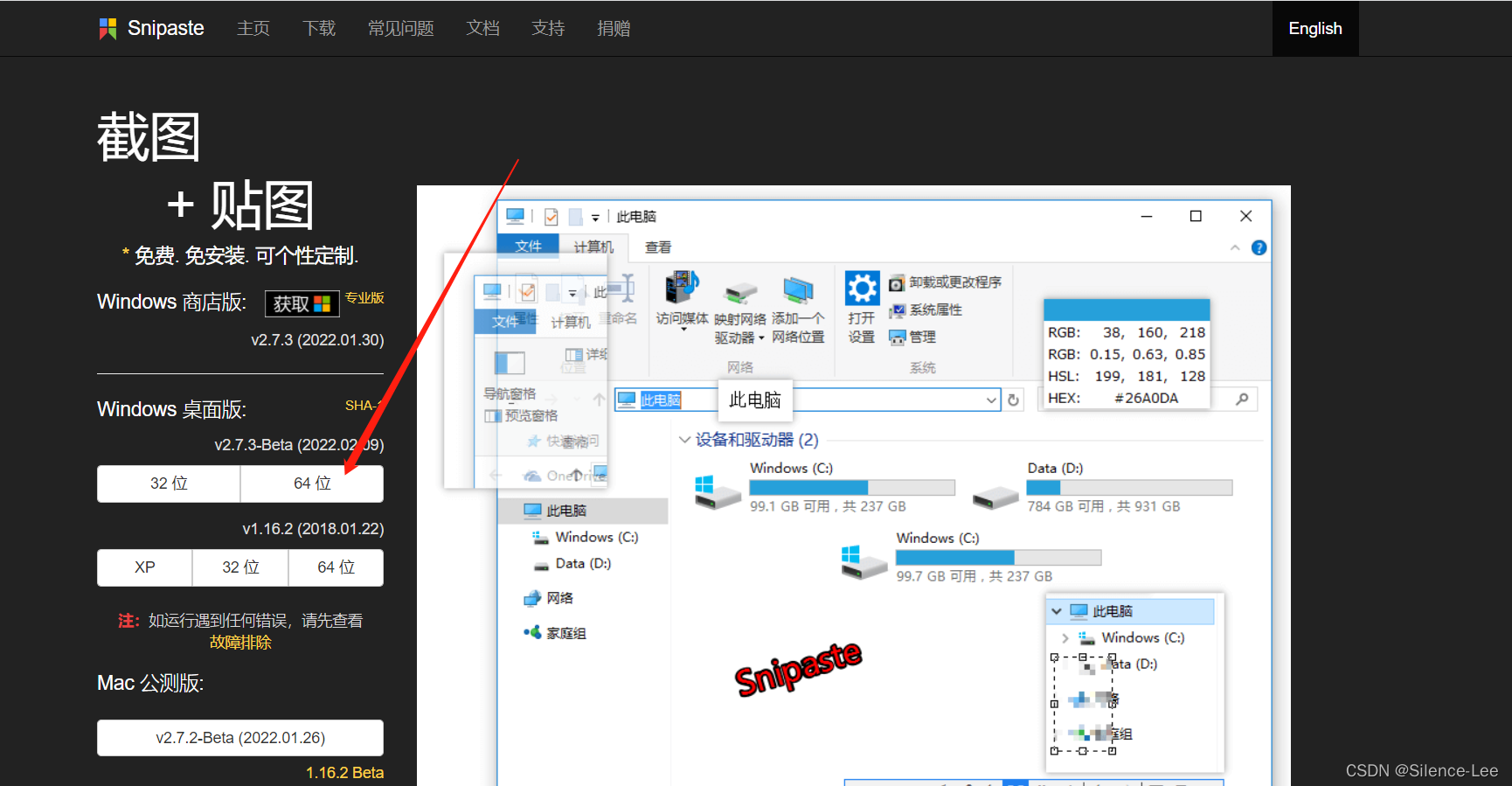Click the blue color preview bar above RGB values
Viewport: 1512px width, 786px height.
point(1127,310)
